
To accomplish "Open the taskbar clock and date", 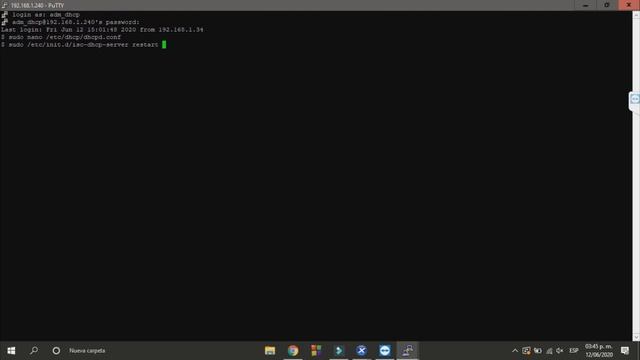I will 599,351.
